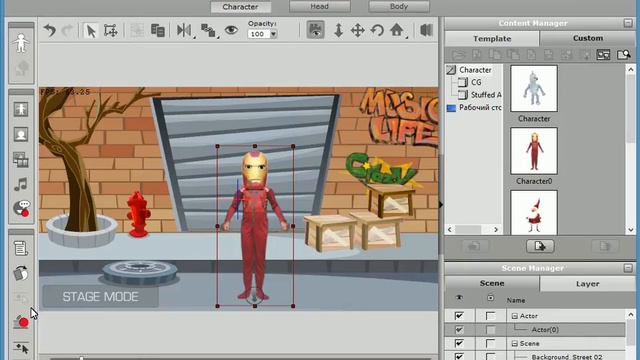The image size is (640, 360).
Task: Click the vertical move arrows icon
Action: (338, 31)
